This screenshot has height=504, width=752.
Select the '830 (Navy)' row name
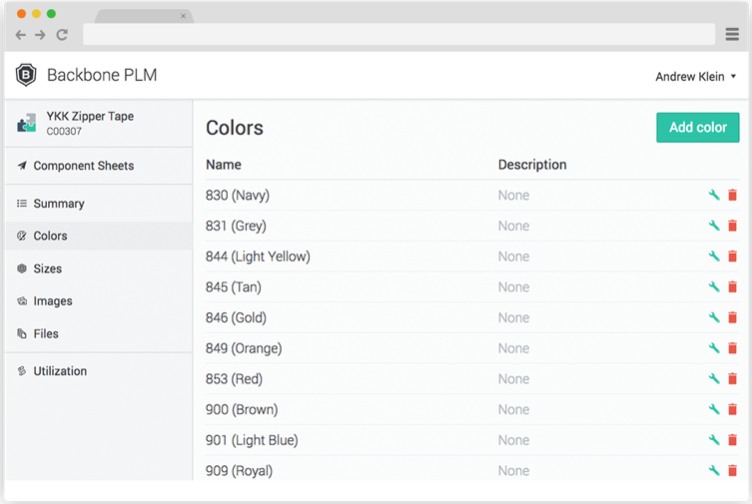(x=237, y=195)
